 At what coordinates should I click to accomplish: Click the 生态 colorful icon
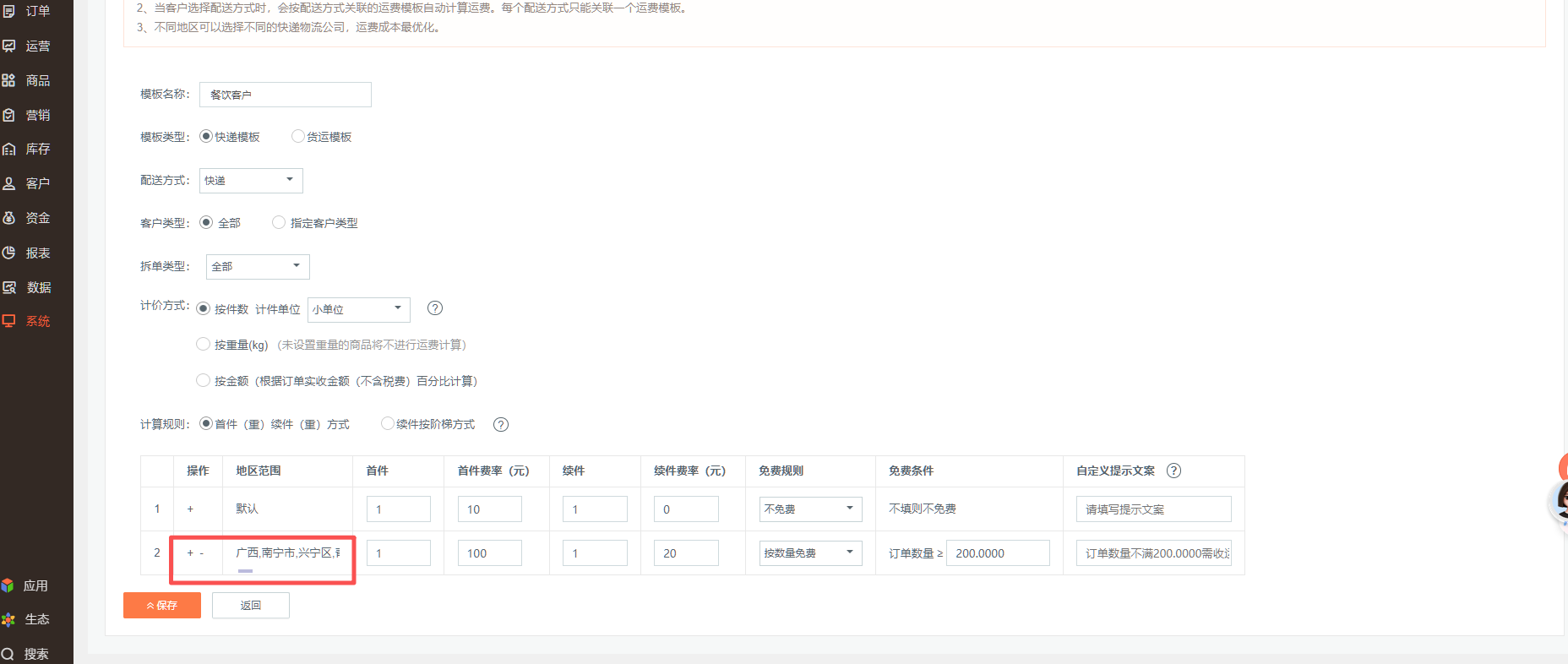(x=8, y=619)
